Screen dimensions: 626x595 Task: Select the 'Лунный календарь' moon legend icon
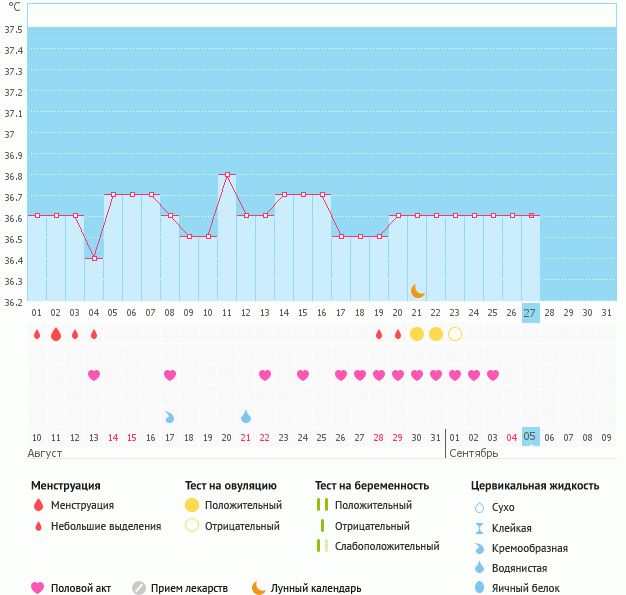point(260,588)
